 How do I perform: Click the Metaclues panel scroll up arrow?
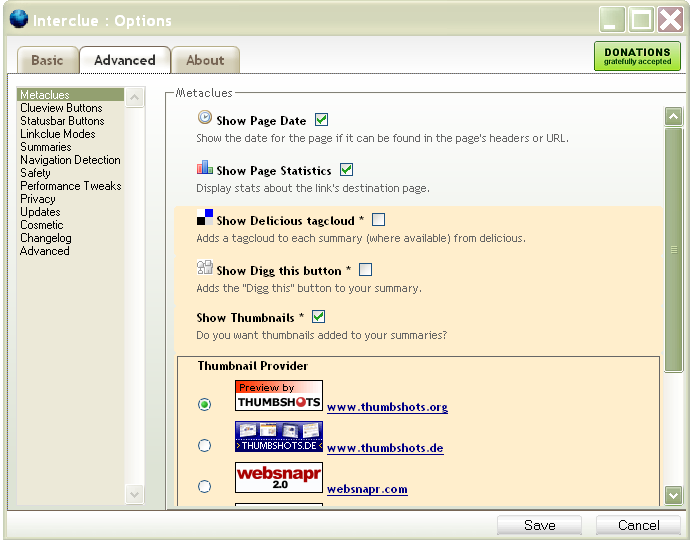673,116
